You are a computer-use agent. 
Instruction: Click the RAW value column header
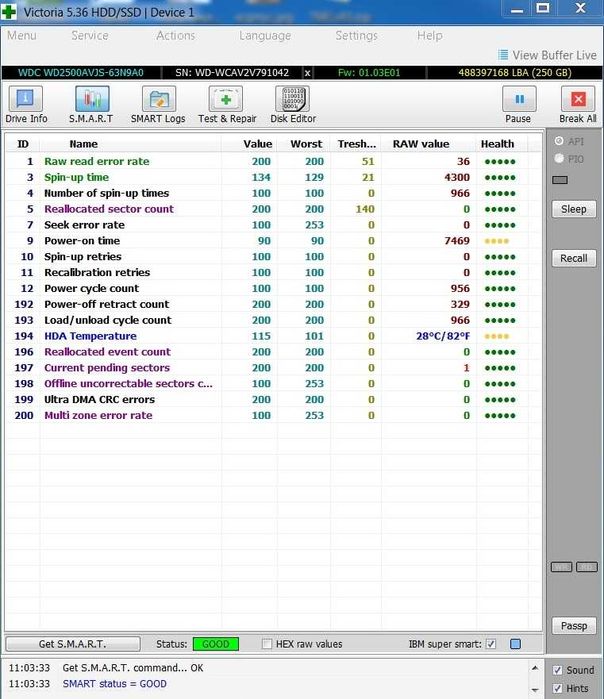tap(421, 144)
